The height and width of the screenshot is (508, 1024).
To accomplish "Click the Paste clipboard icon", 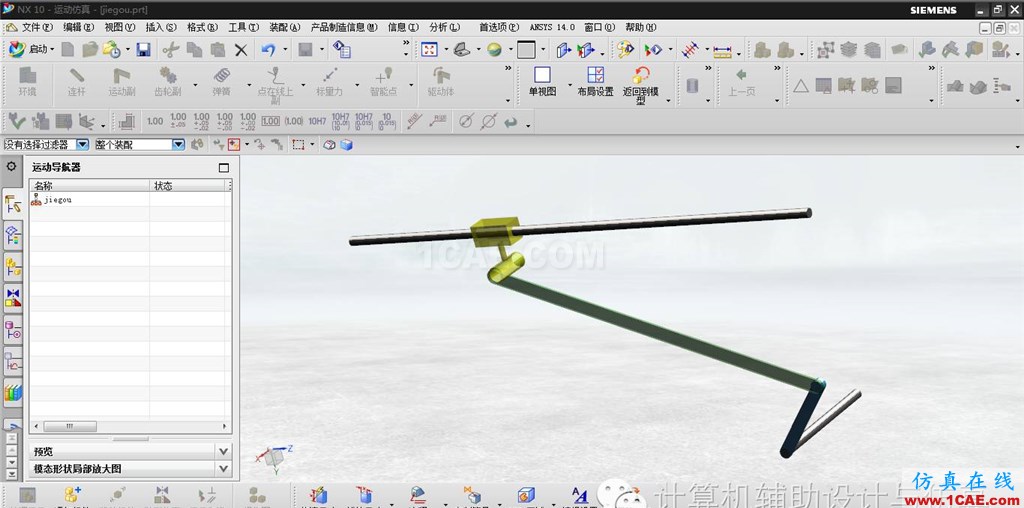I will click(217, 50).
